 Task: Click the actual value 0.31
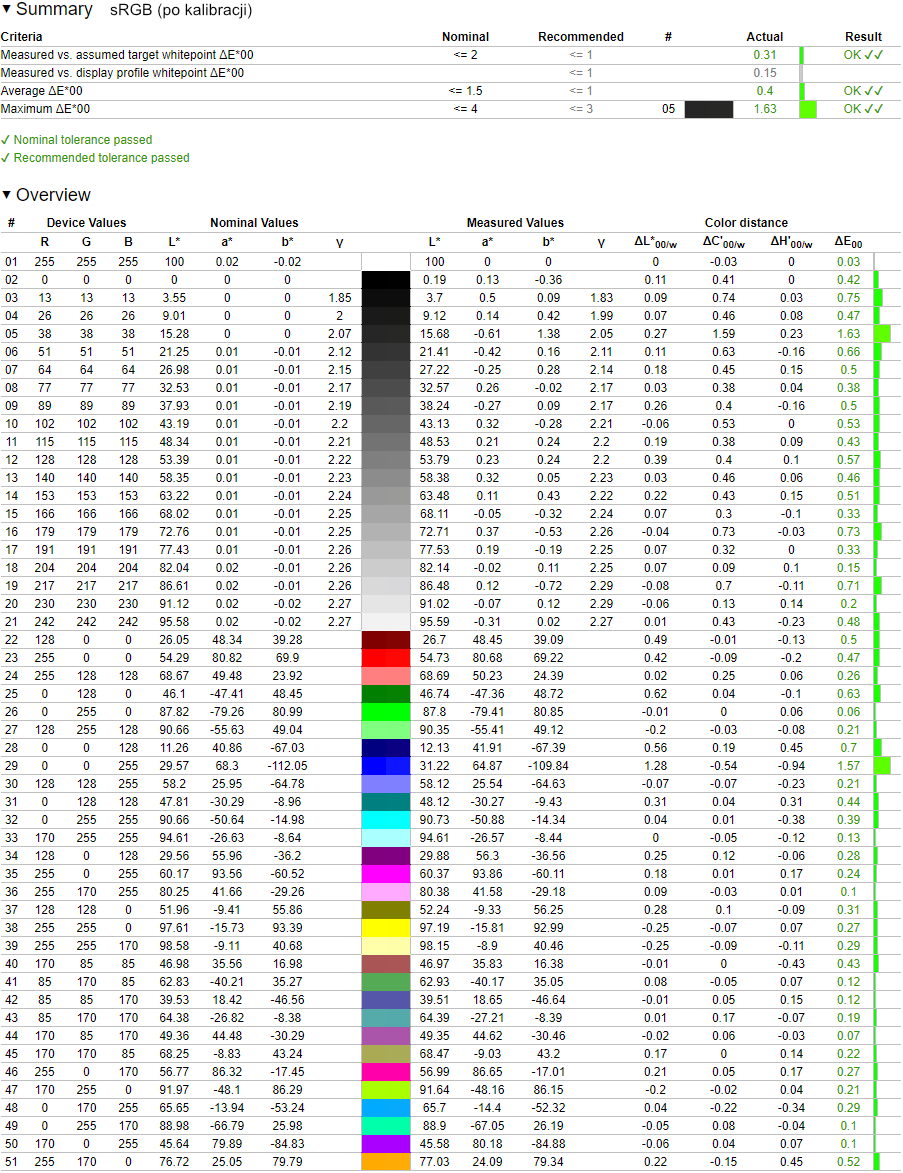point(765,55)
